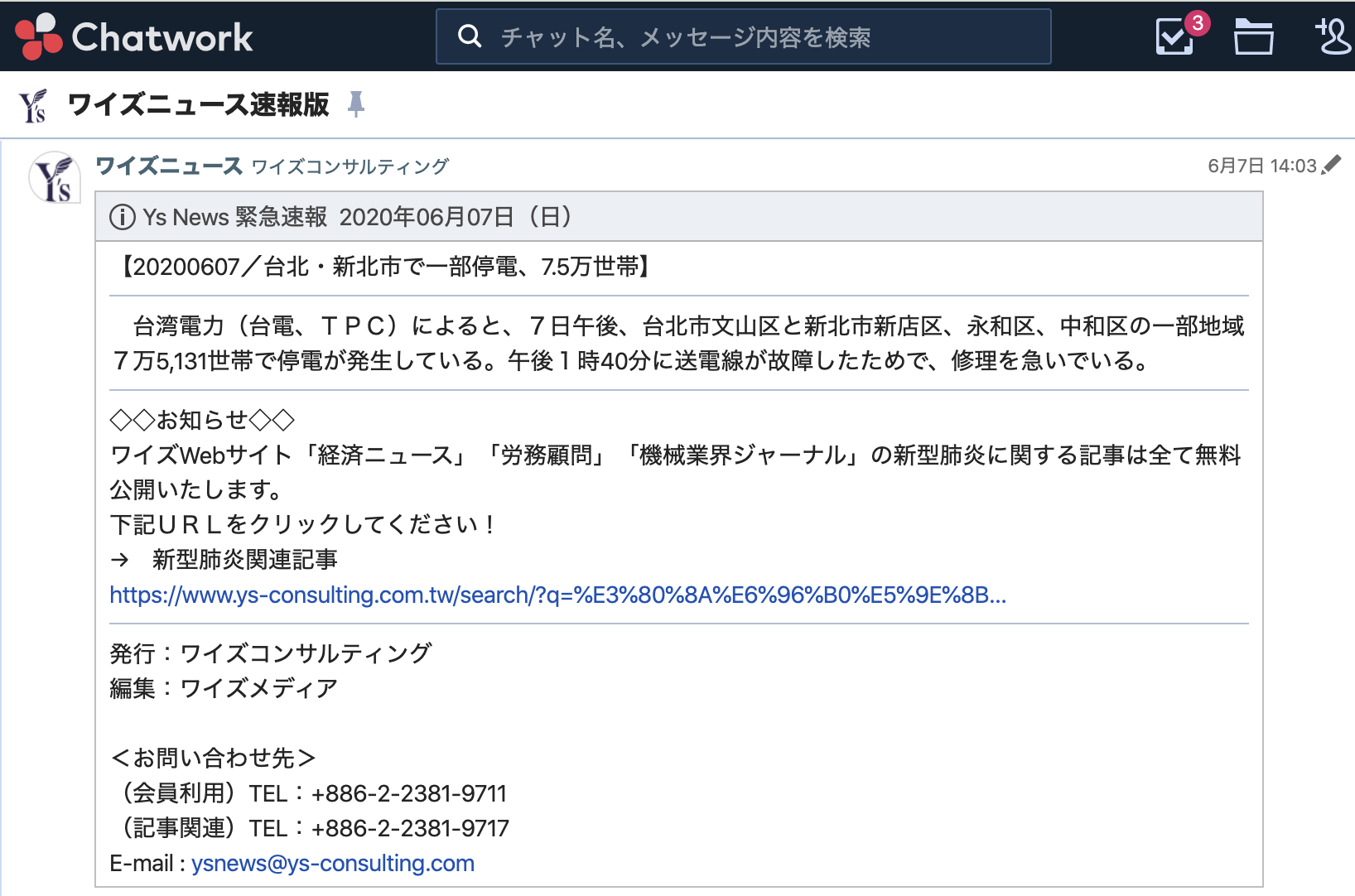Toggle the pin next to ワイズニュース速報版
This screenshot has height=896, width=1355.
click(x=356, y=104)
